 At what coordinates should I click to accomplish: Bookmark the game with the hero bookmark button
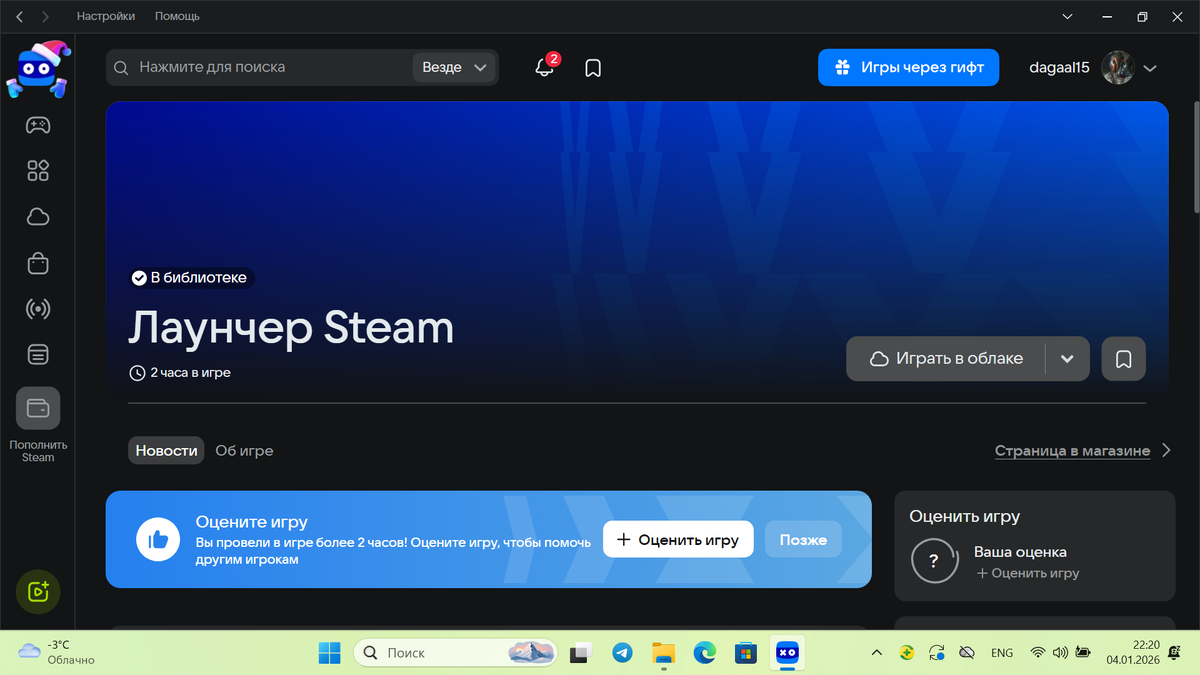1124,359
